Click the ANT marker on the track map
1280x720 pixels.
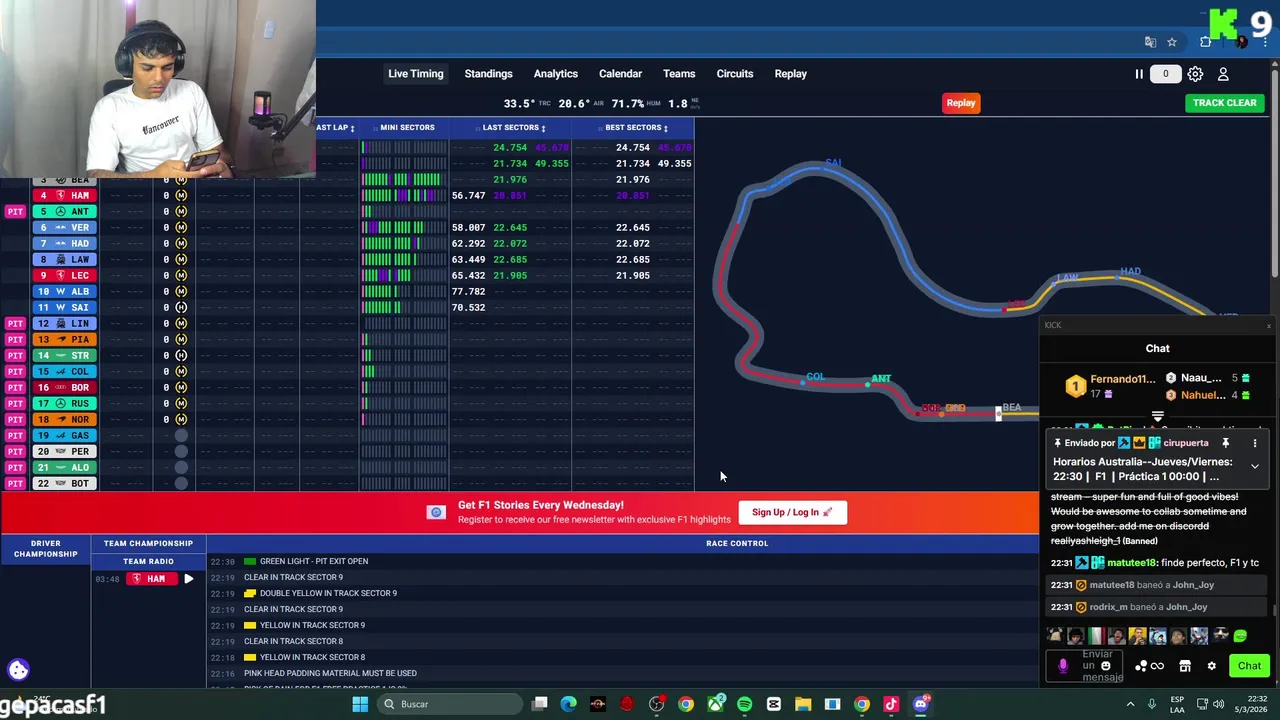click(x=880, y=378)
